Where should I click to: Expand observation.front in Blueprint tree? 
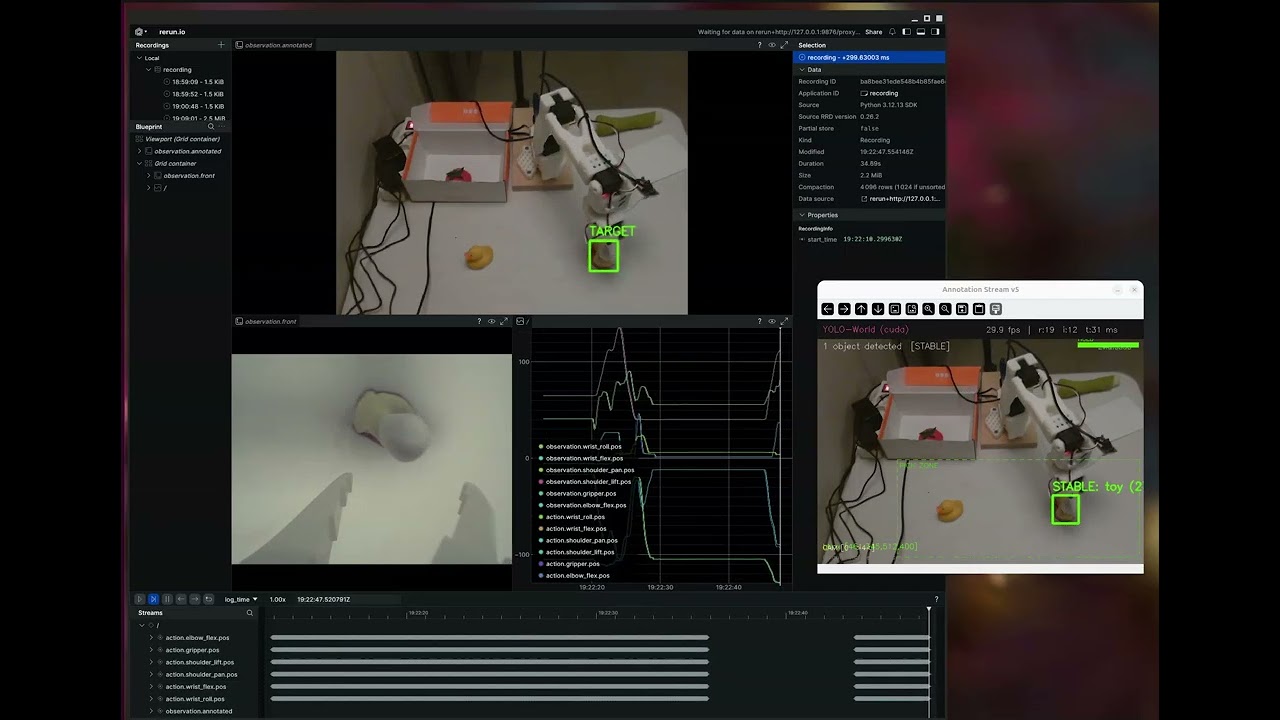click(149, 176)
